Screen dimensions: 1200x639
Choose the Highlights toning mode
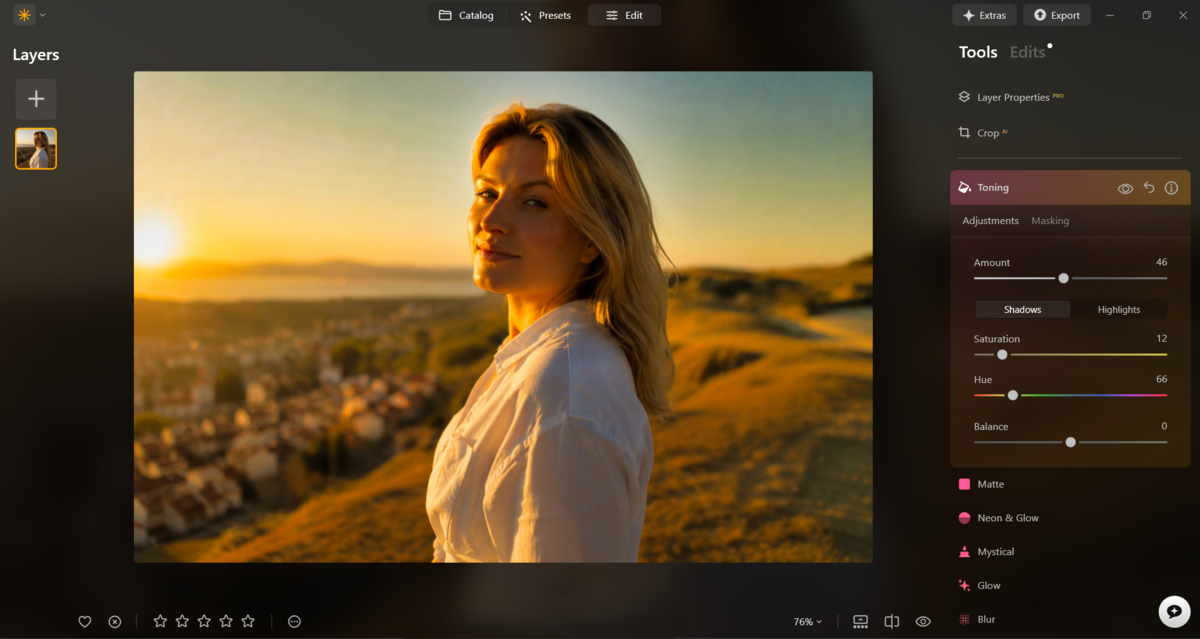click(x=1119, y=310)
